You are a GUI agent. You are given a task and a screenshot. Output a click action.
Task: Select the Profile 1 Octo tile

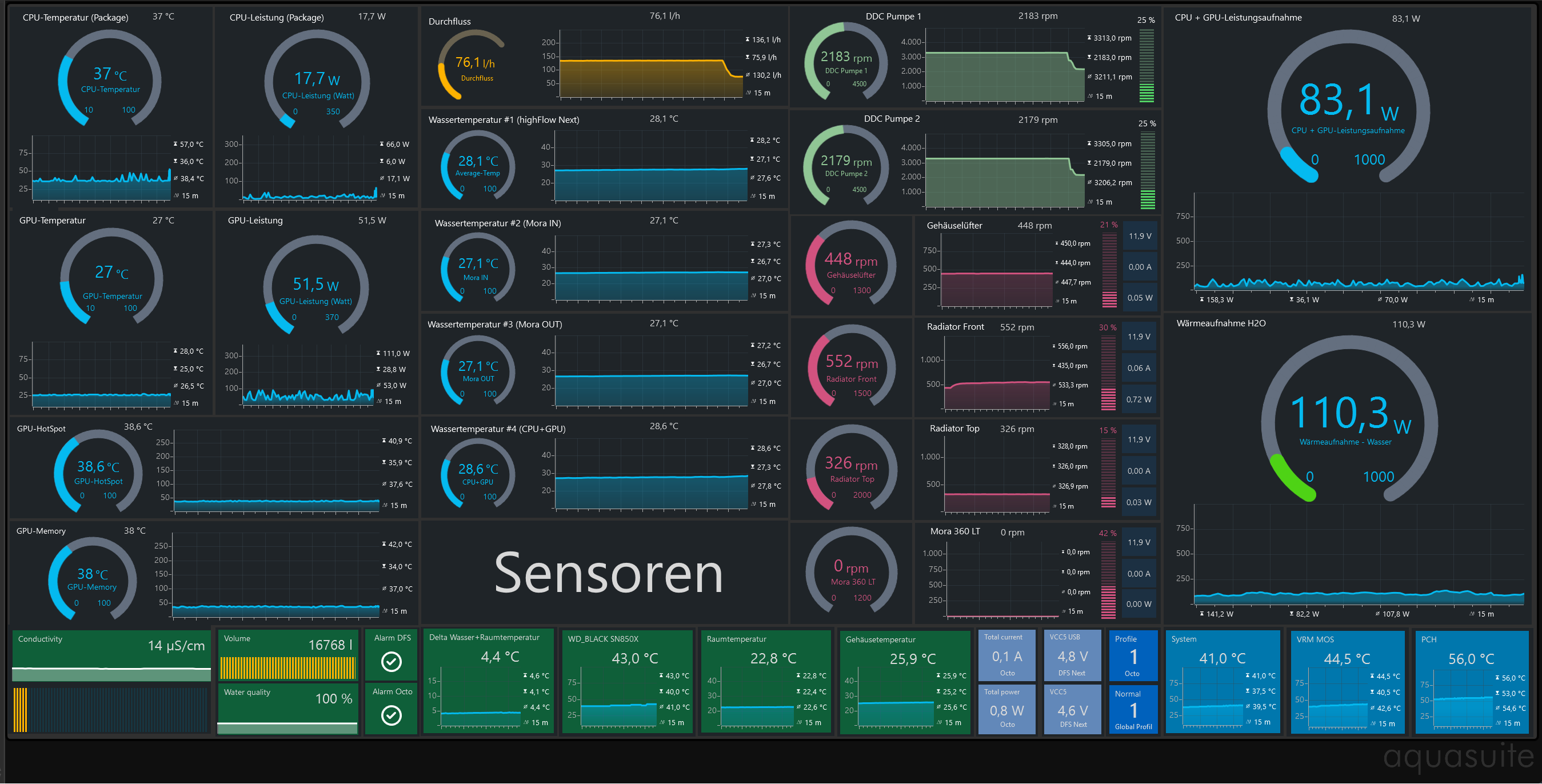tap(1133, 655)
